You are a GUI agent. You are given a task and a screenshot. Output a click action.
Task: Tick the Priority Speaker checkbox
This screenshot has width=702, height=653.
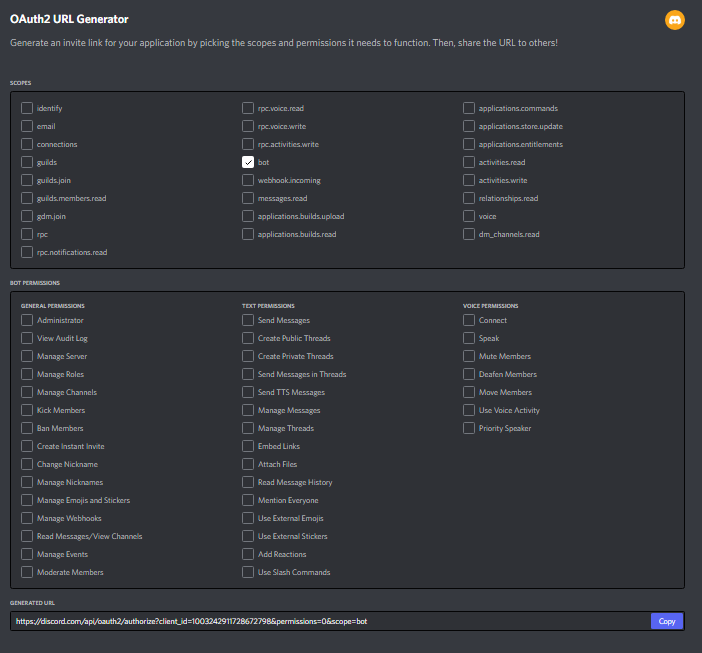(x=469, y=428)
